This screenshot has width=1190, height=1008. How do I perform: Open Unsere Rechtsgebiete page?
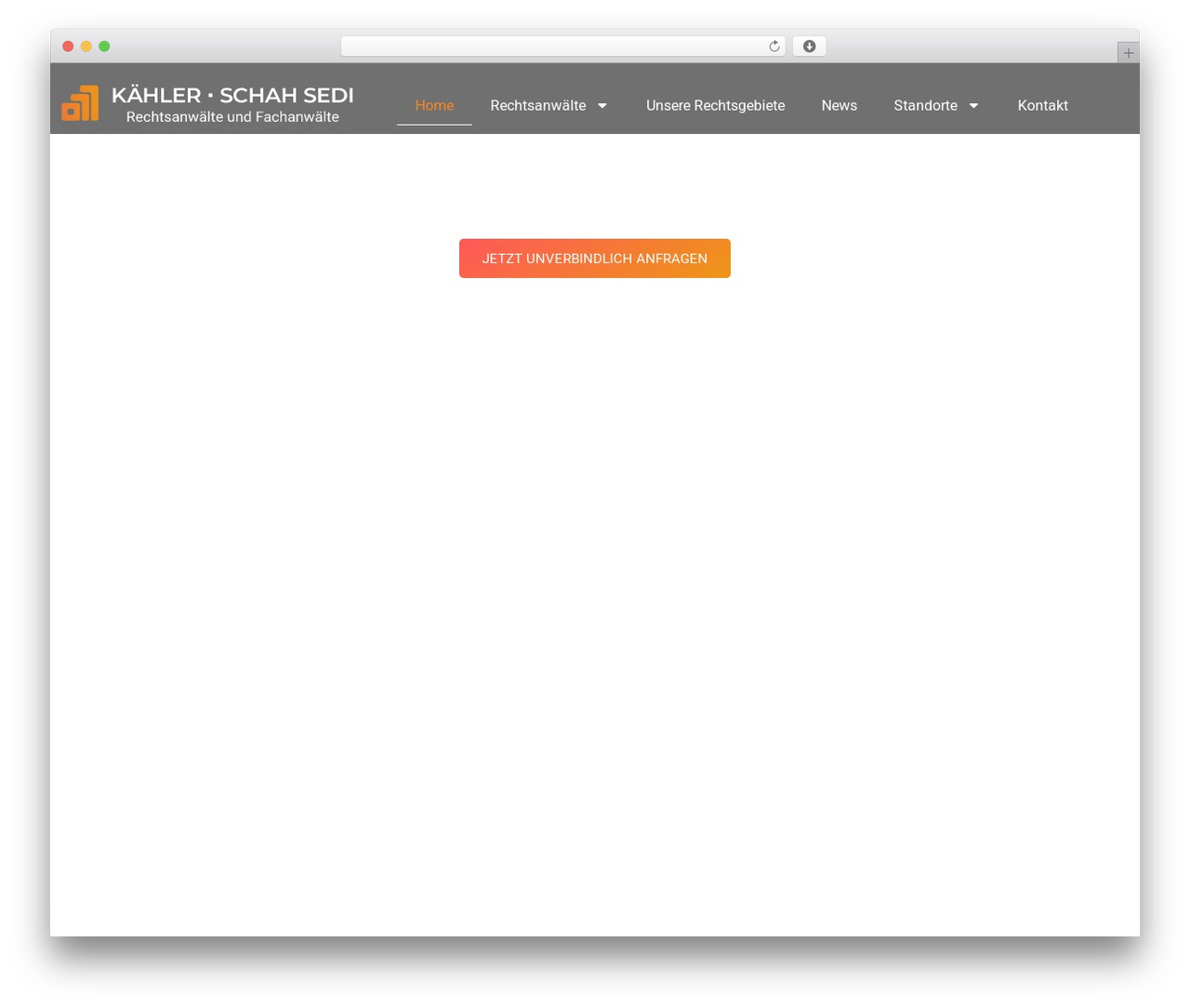coord(715,106)
